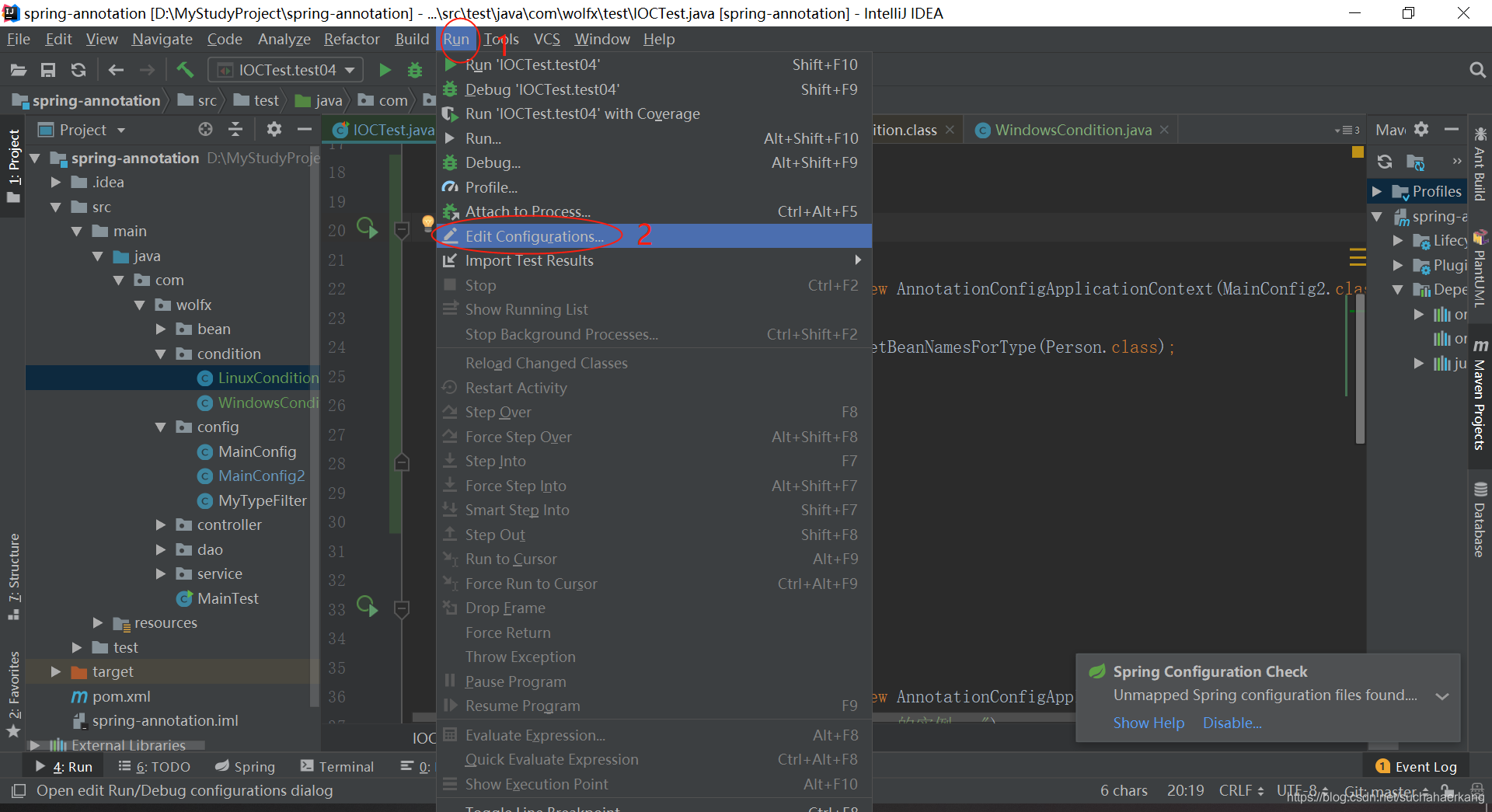Expand the .idea folder
Viewport: 1492px width, 812px height.
pyautogui.click(x=56, y=182)
